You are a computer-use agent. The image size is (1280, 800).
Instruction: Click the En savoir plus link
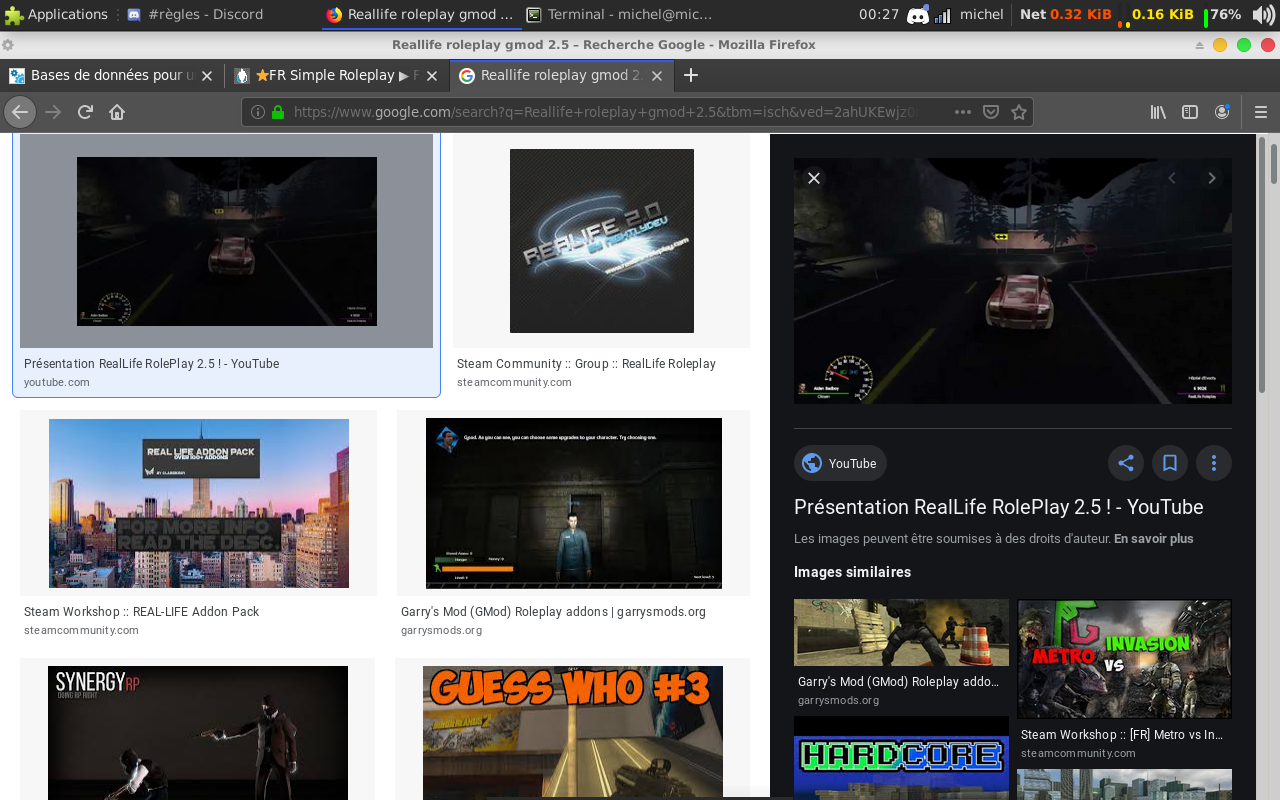(x=1154, y=538)
